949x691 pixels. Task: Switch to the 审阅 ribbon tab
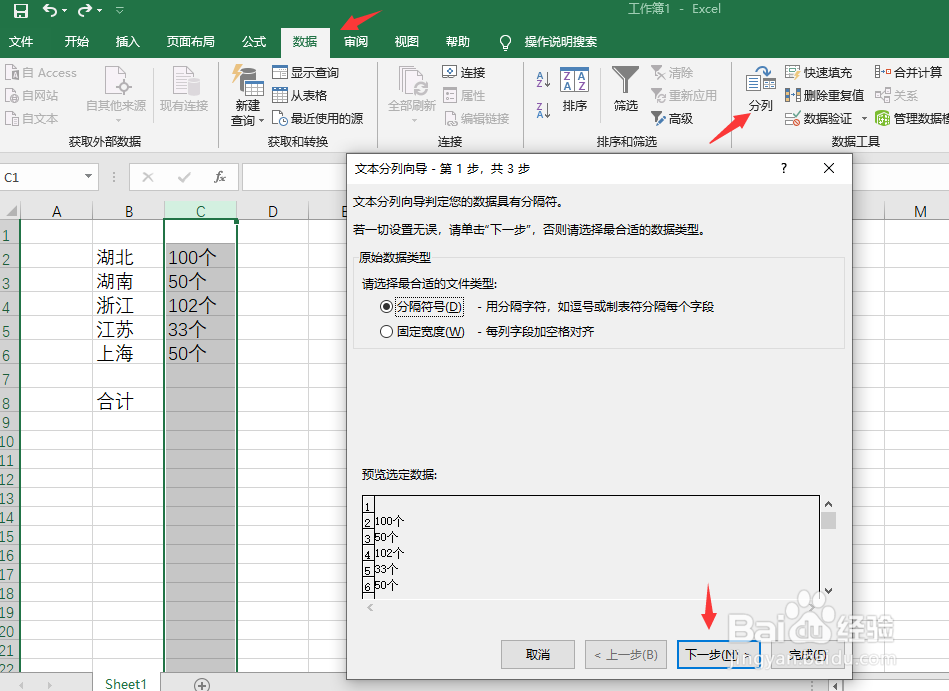coord(354,41)
